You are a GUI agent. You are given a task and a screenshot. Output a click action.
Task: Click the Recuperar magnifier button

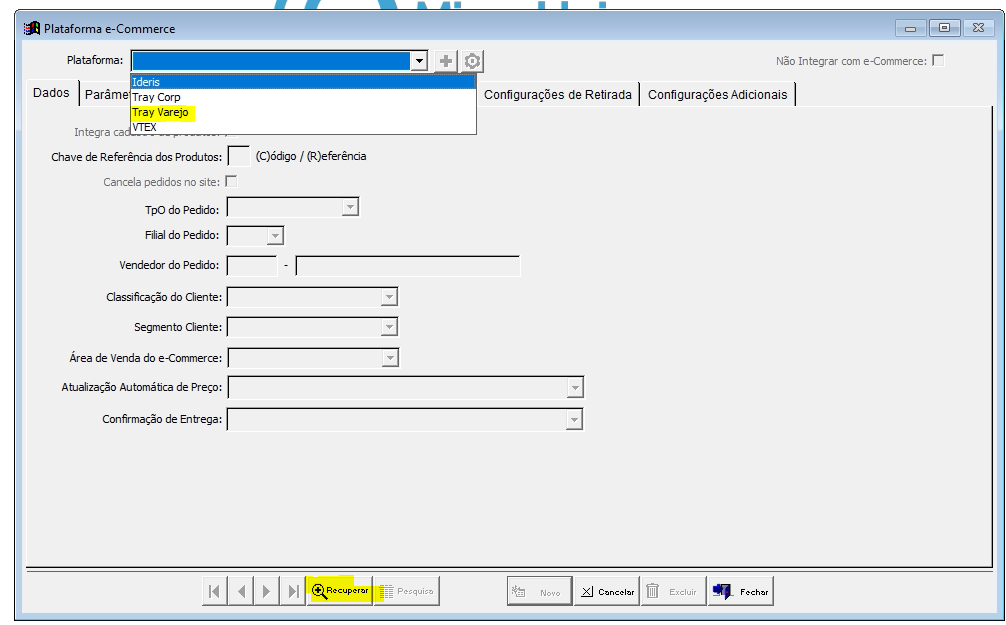340,591
